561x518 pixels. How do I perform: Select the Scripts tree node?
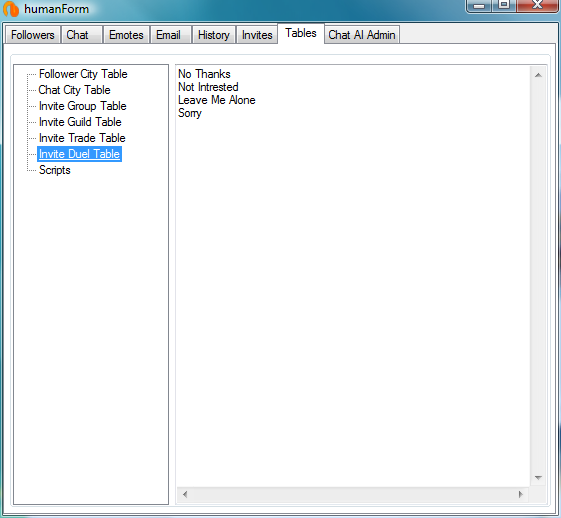pos(55,170)
